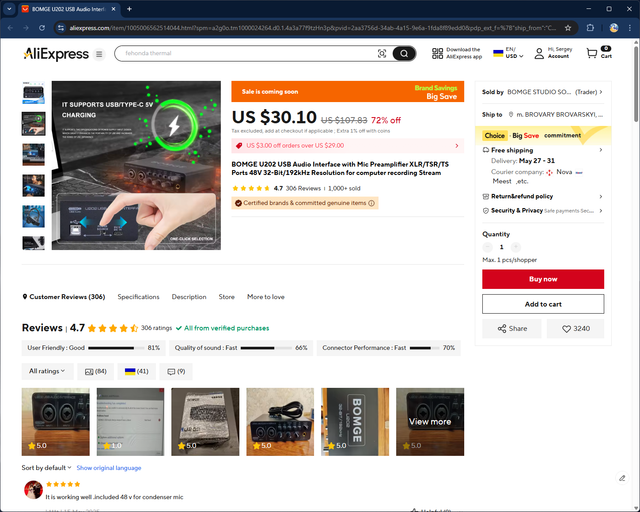The image size is (640, 512).
Task: Click the image search camera icon
Action: 382,53
